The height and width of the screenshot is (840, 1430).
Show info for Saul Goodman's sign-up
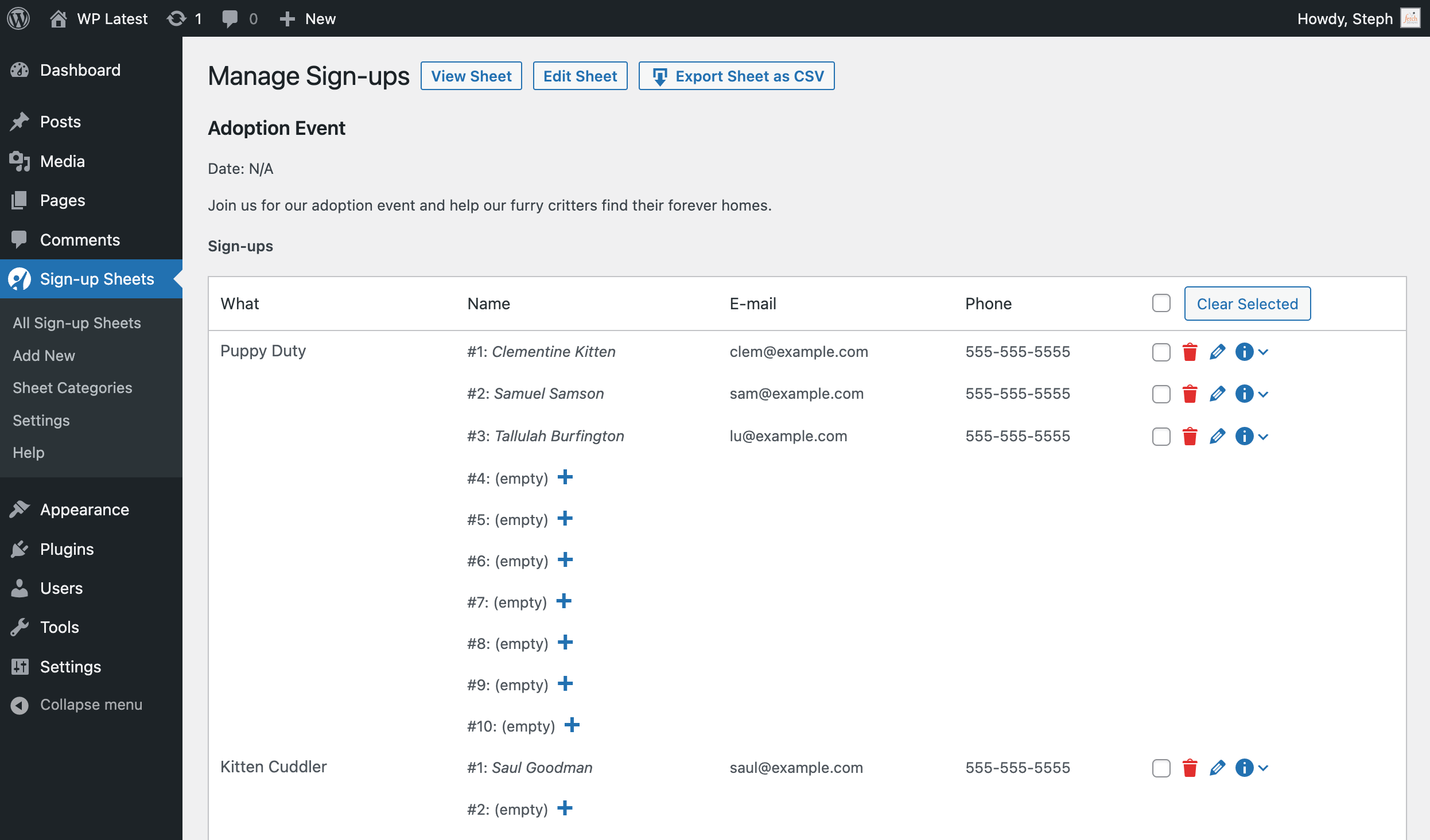click(x=1244, y=768)
